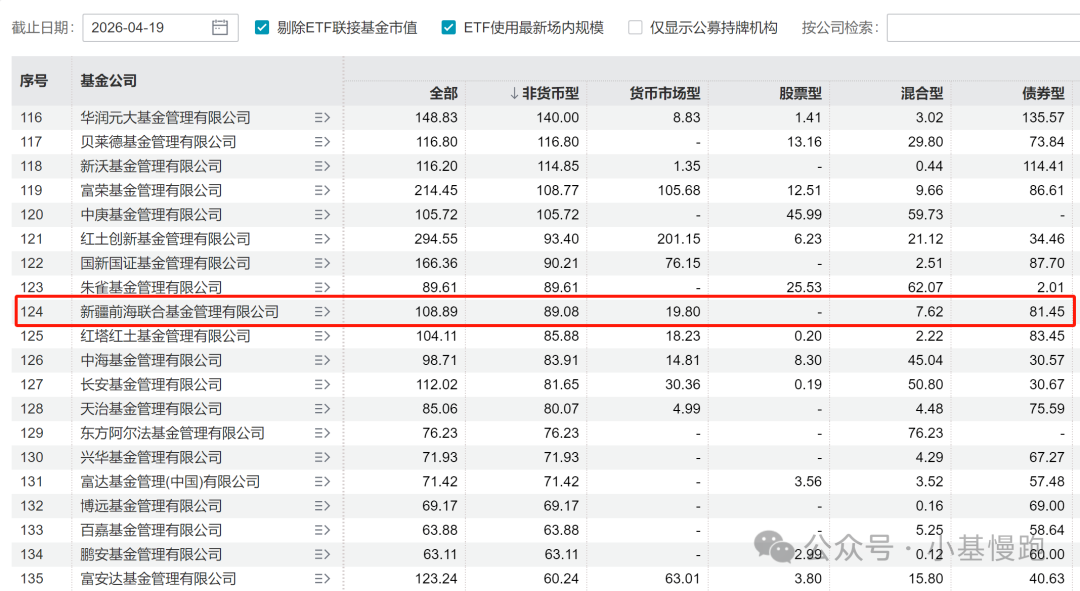Click bond value 81.45 in 新疆前海联合 row
Screen dimensions: 1080x591
pyautogui.click(x=1047, y=312)
